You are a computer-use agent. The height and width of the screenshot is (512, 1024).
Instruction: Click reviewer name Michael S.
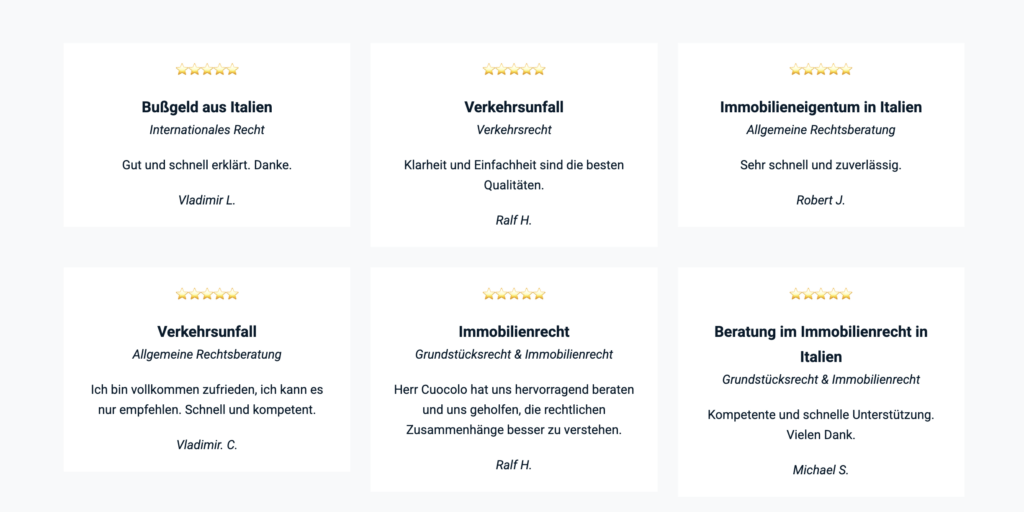point(821,470)
